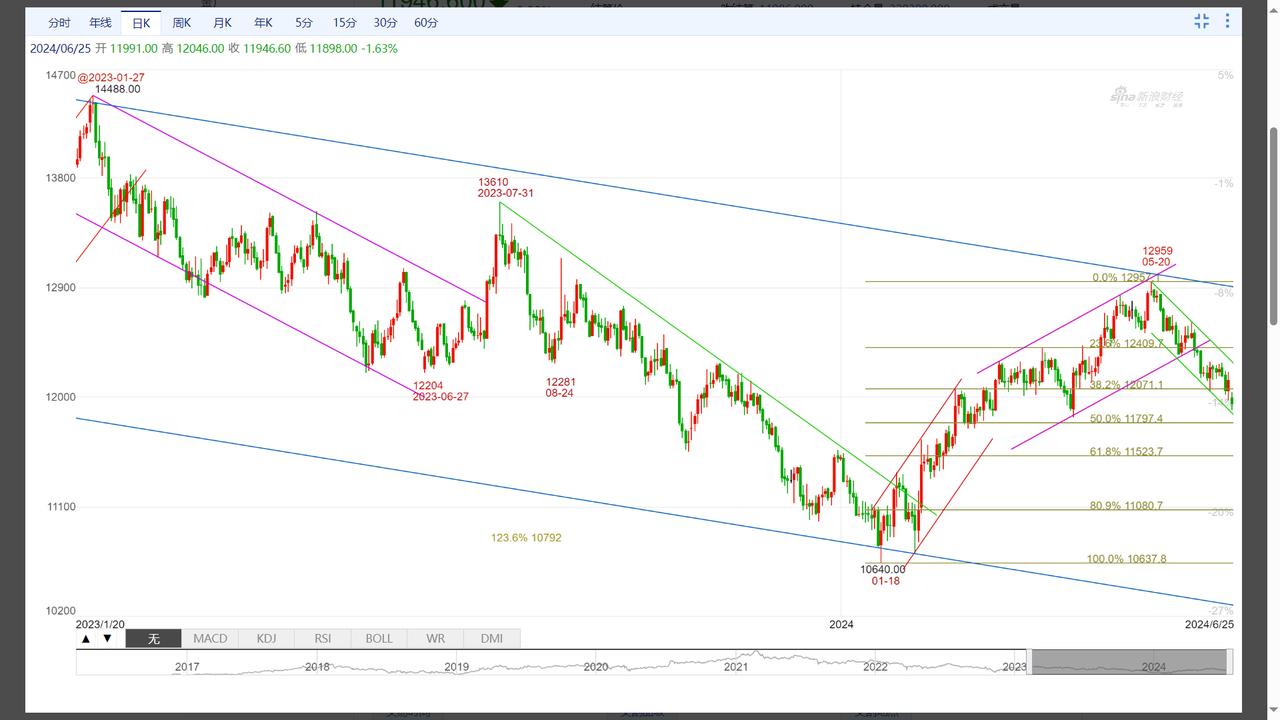
Task: Select the 日K daily candlestick tab
Action: pos(141,22)
